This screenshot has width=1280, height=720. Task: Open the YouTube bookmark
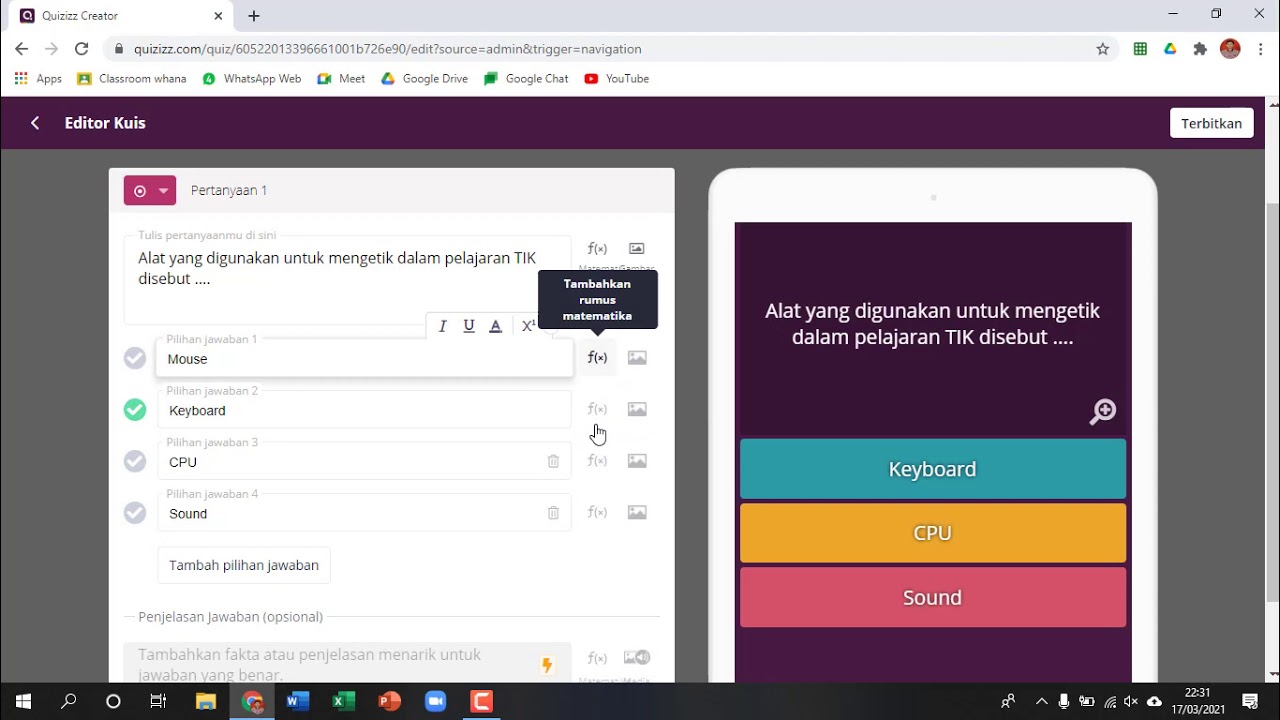616,79
